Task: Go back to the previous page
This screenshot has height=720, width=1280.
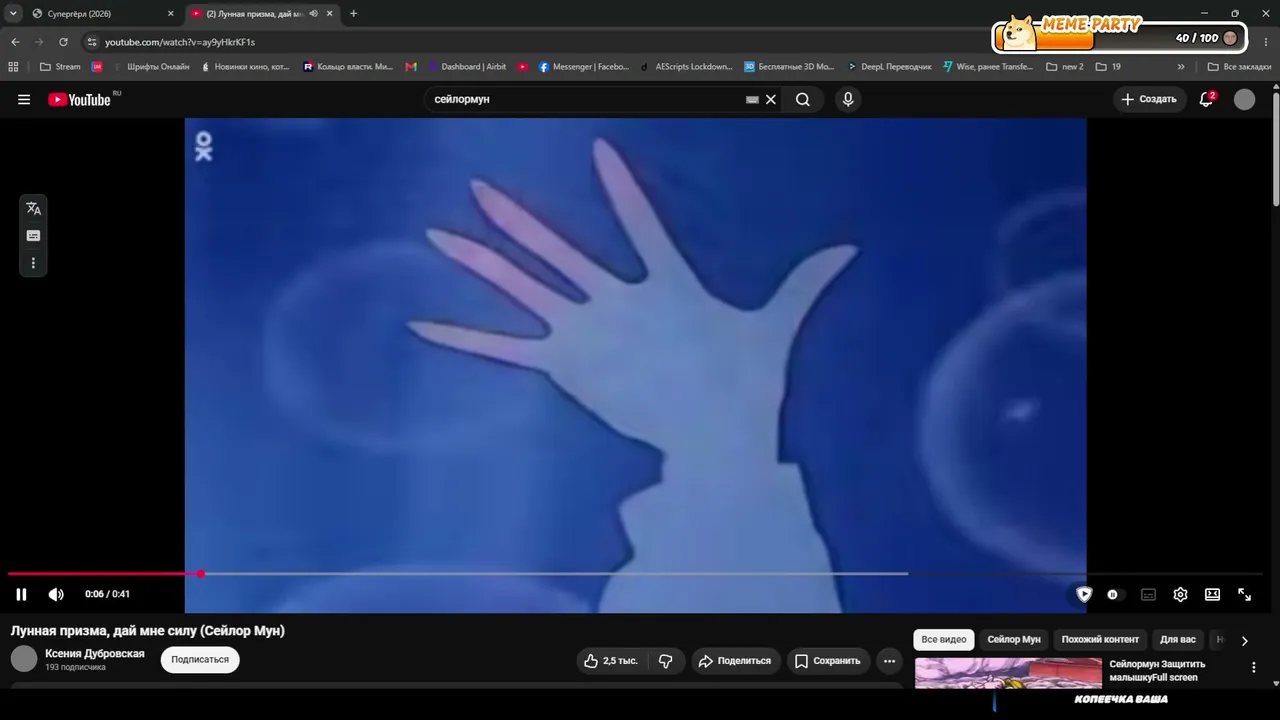Action: (15, 42)
